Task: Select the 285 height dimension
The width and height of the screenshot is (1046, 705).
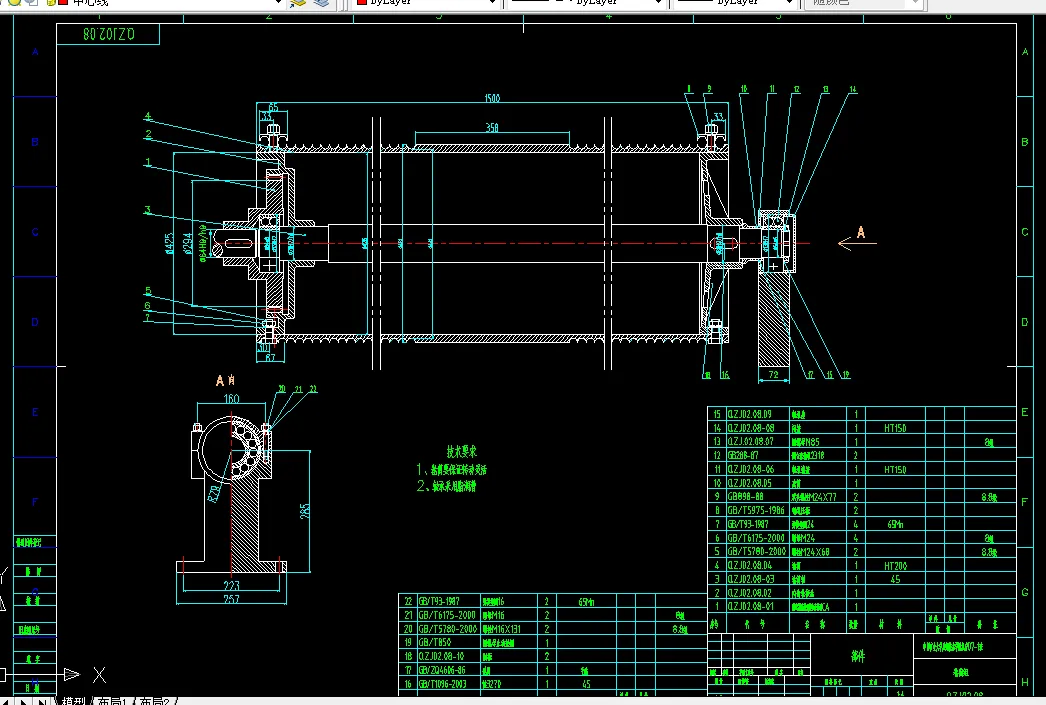Action: click(305, 512)
